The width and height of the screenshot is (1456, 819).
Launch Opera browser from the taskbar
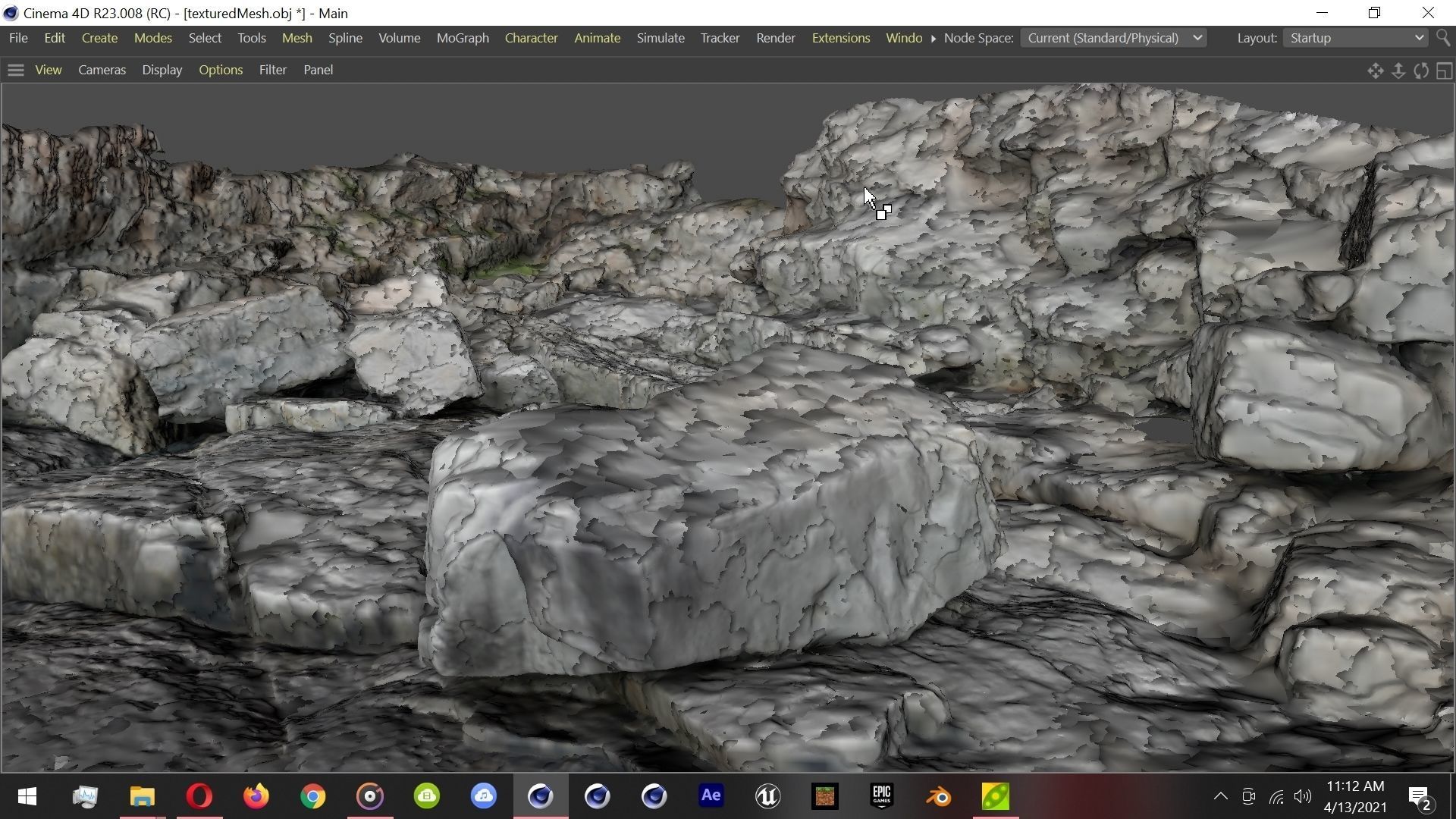(x=199, y=796)
